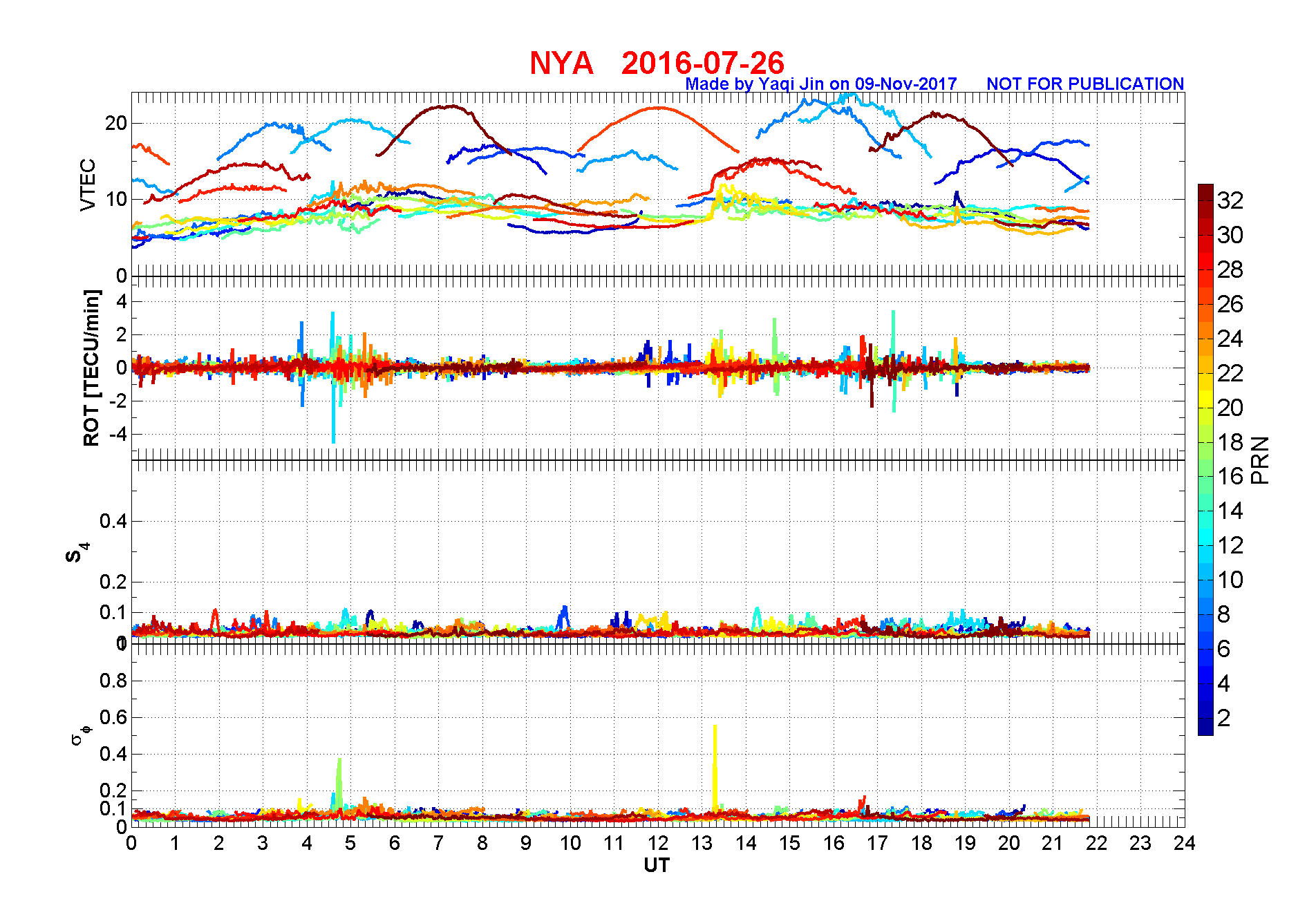Click colorbar tick label 16
This screenshot has width=1316, height=919.
point(1230,476)
